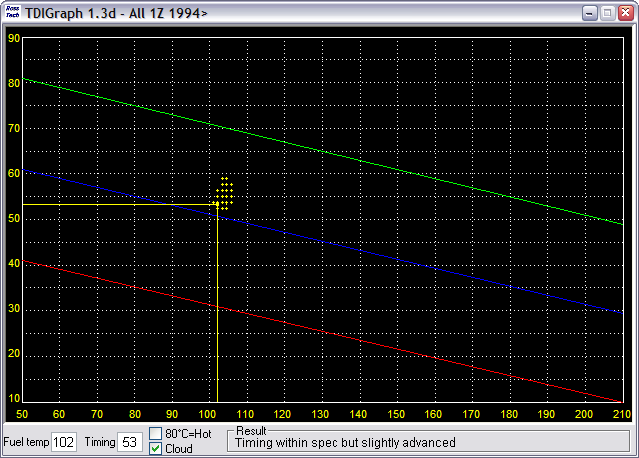Screen dimensions: 639x458
Task: Maximize the TDIGraph window
Action: (605, 13)
